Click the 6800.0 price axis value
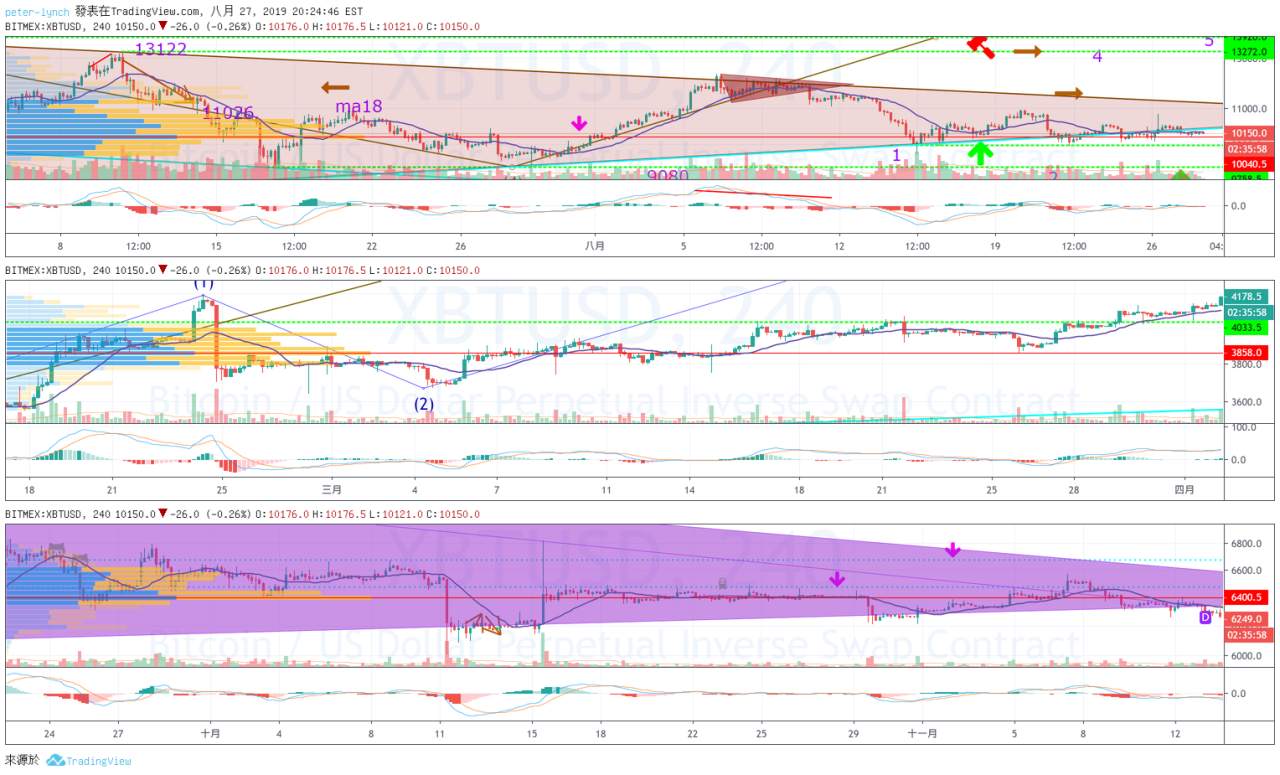Screen dimensions: 1280x775 coord(1247,543)
